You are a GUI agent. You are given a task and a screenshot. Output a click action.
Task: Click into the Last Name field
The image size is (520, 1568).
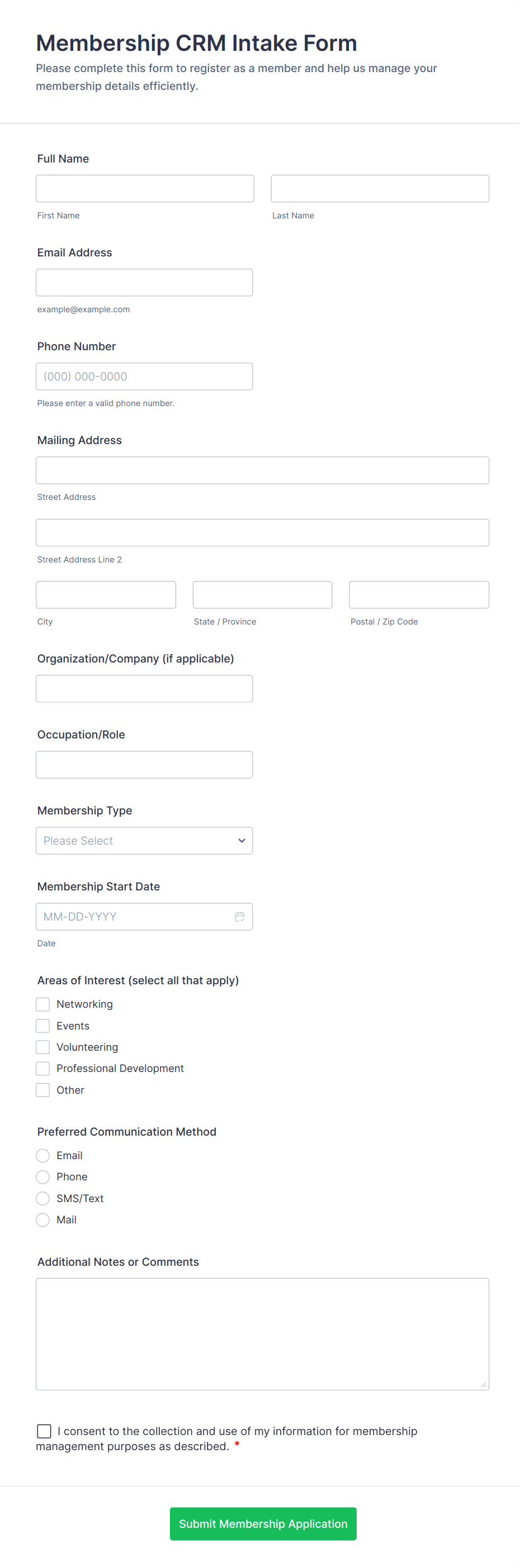click(x=380, y=189)
